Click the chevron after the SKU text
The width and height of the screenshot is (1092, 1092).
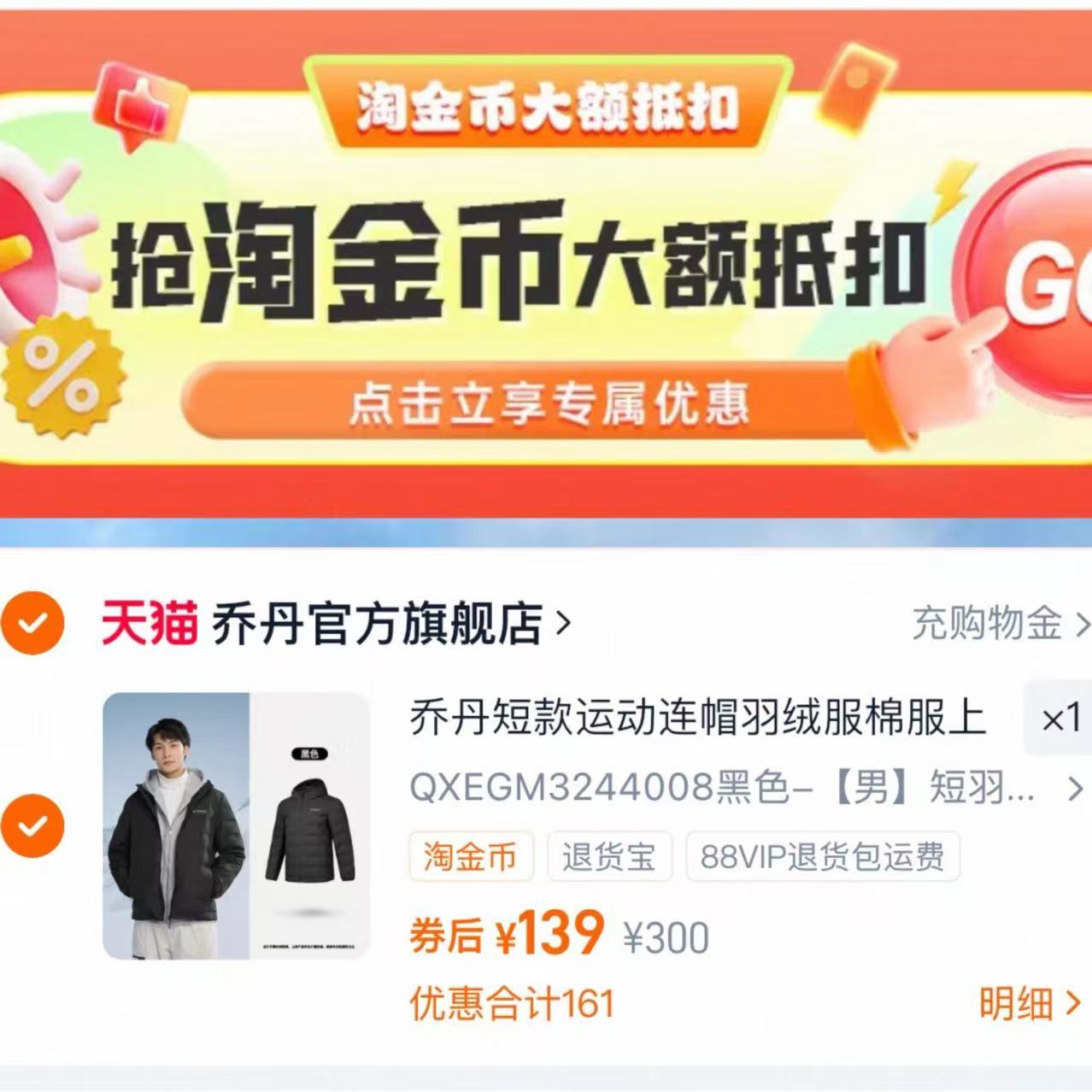[1075, 788]
